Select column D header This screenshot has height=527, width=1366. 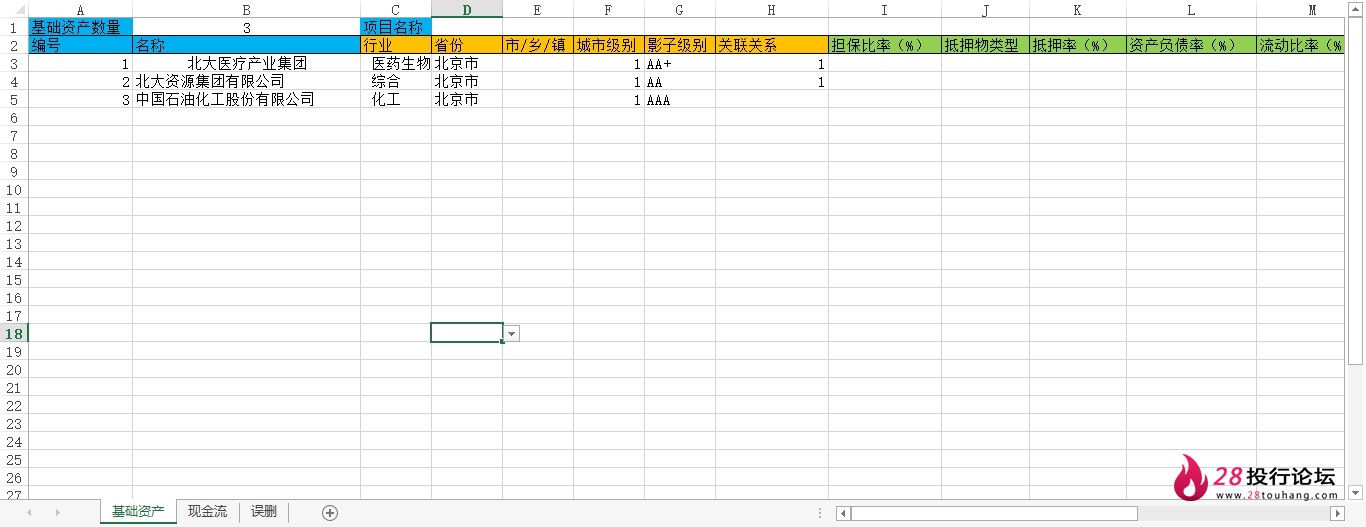[467, 10]
